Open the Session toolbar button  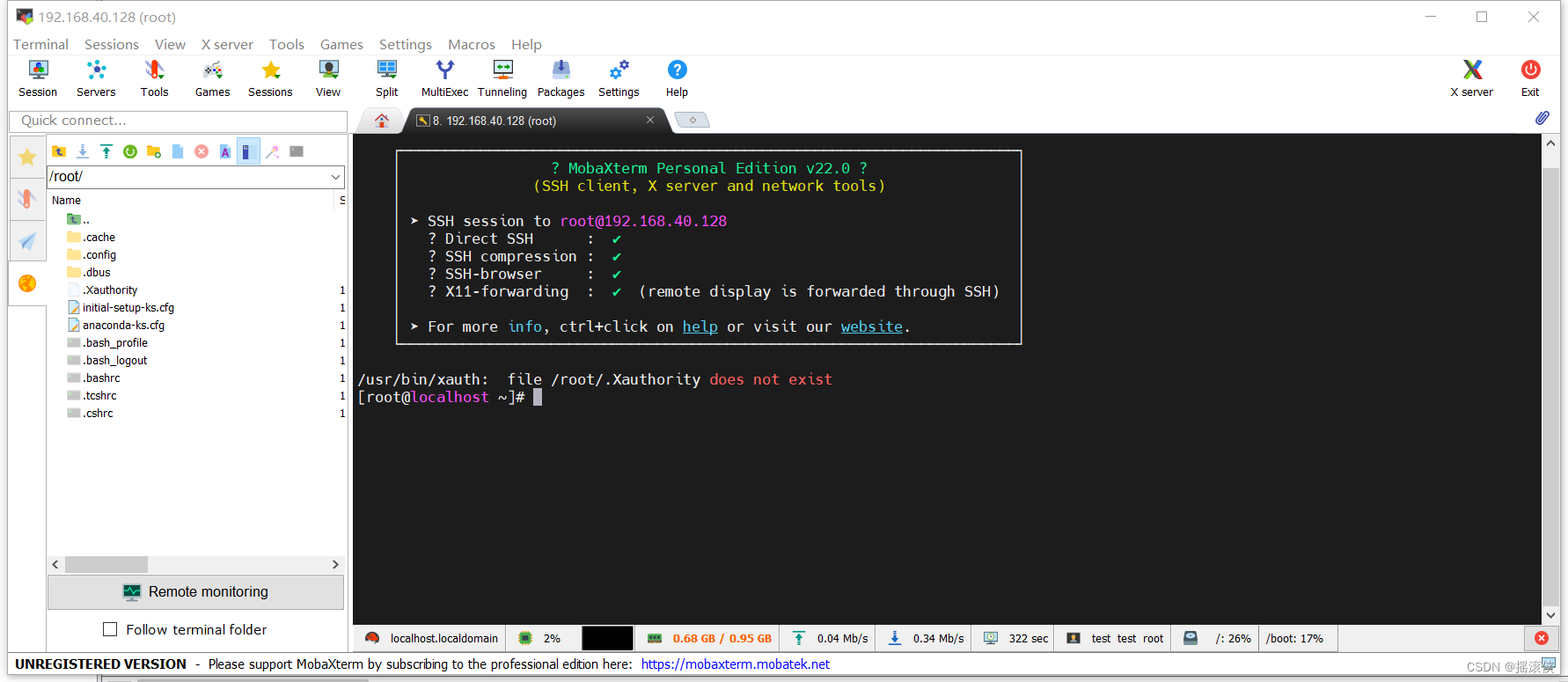pyautogui.click(x=38, y=78)
